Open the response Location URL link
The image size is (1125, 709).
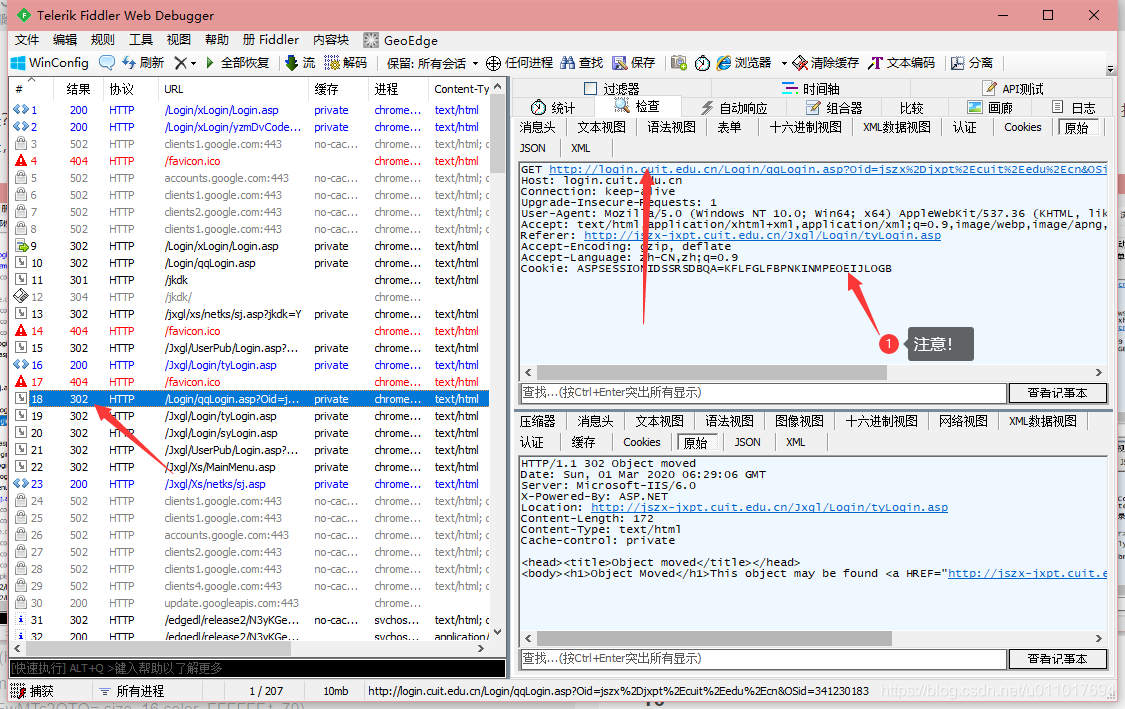click(769, 507)
